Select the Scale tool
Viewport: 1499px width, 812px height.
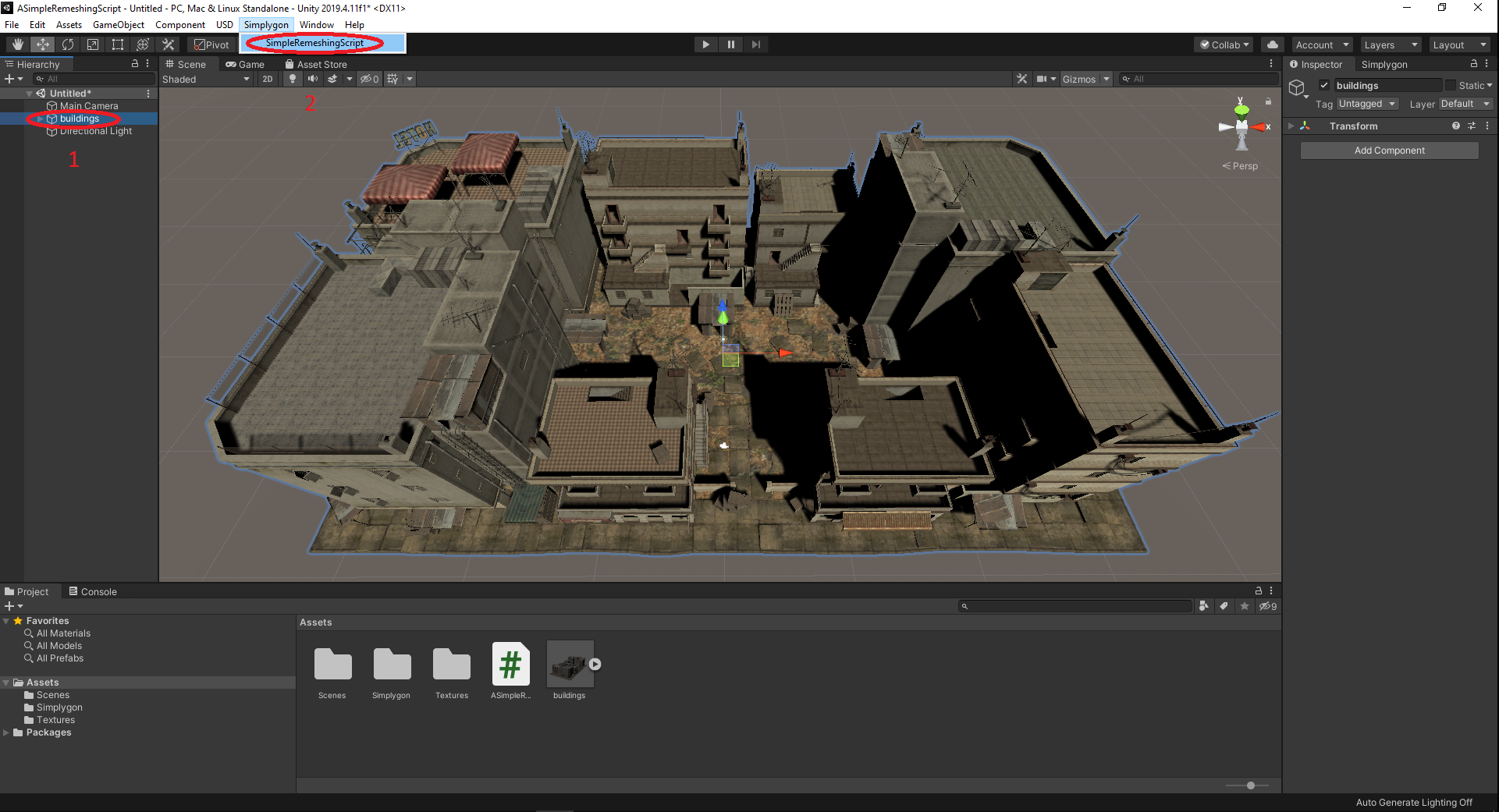92,44
